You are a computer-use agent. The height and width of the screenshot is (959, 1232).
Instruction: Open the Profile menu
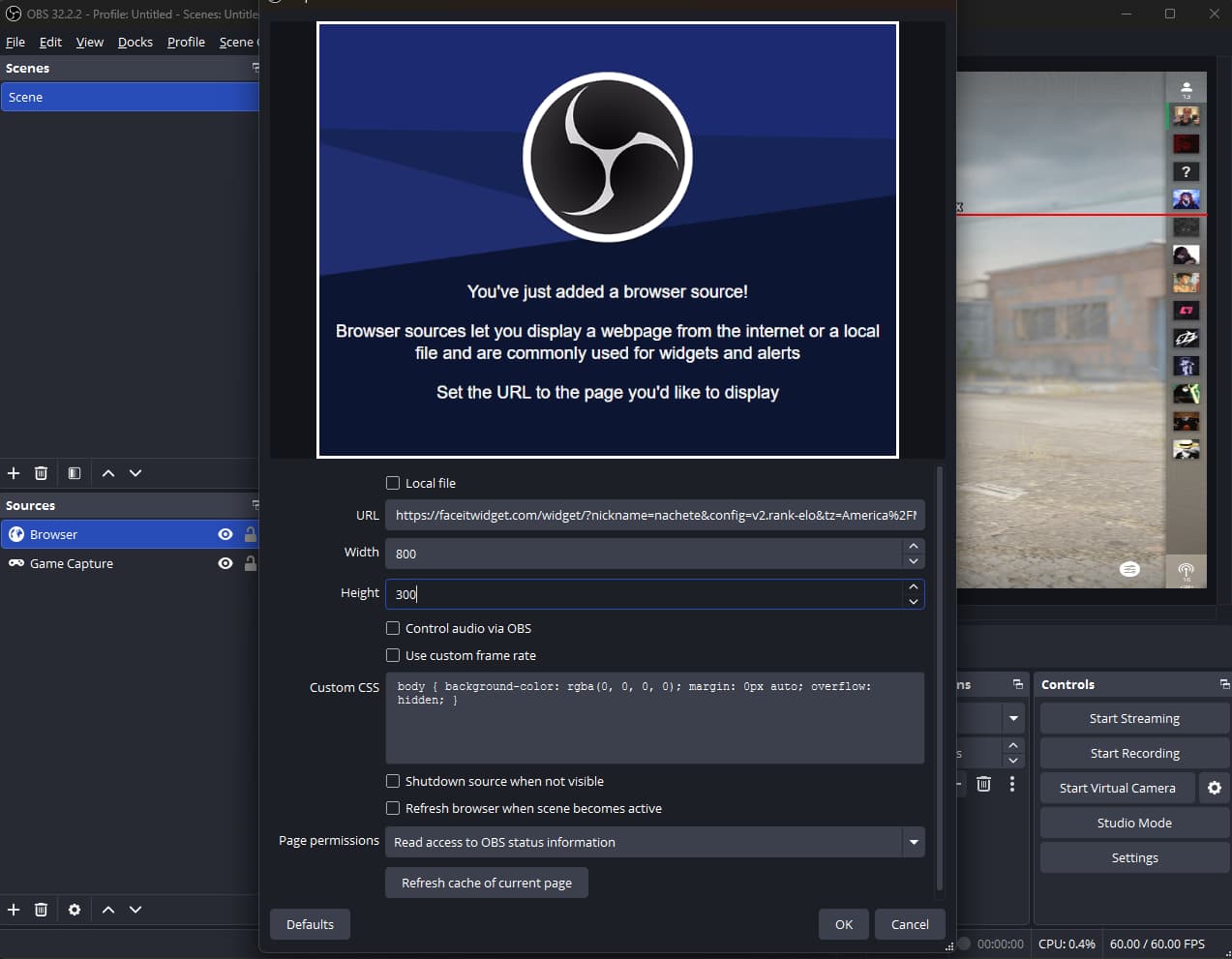(186, 42)
